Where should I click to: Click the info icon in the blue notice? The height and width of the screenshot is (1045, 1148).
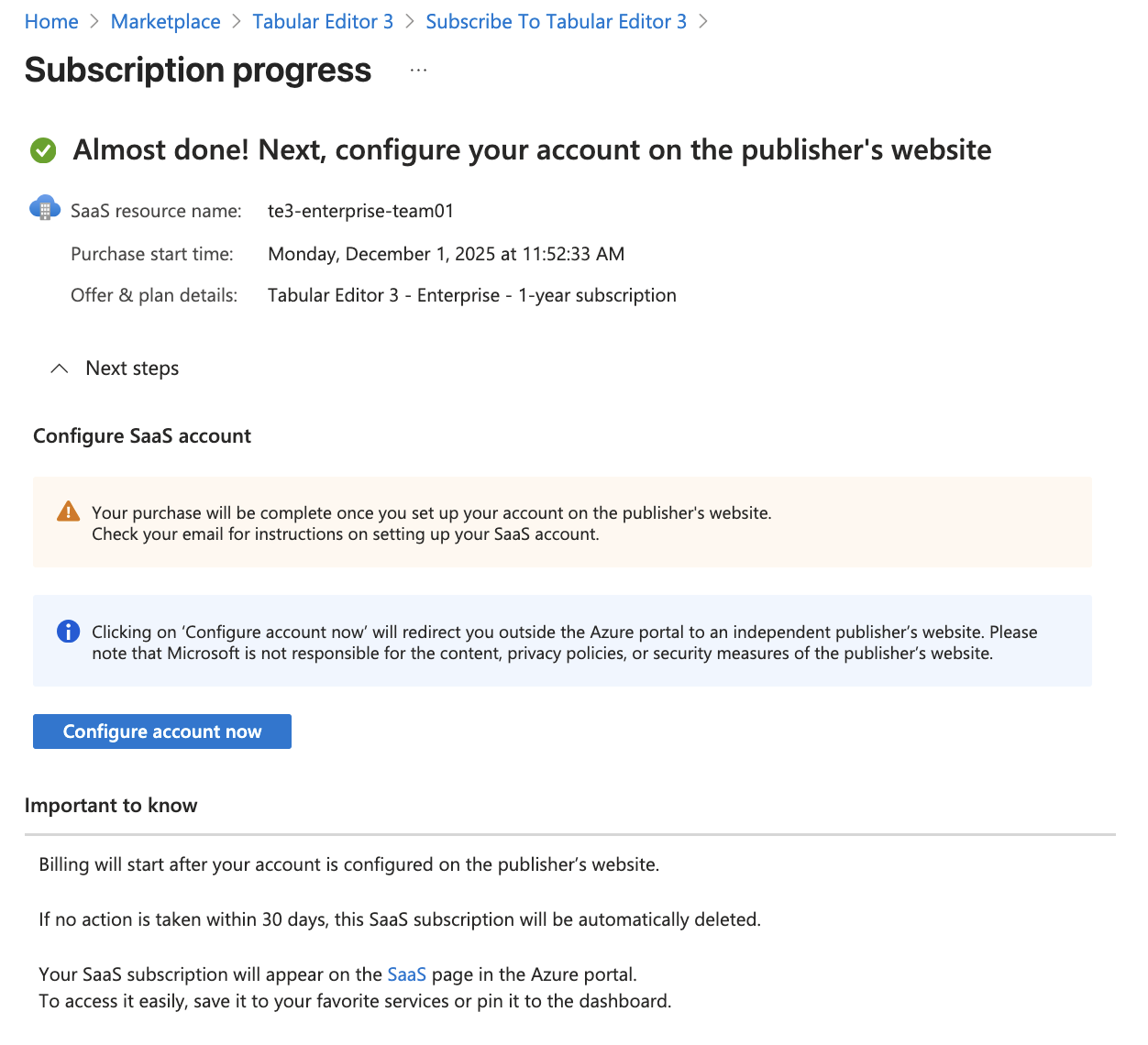tap(68, 631)
